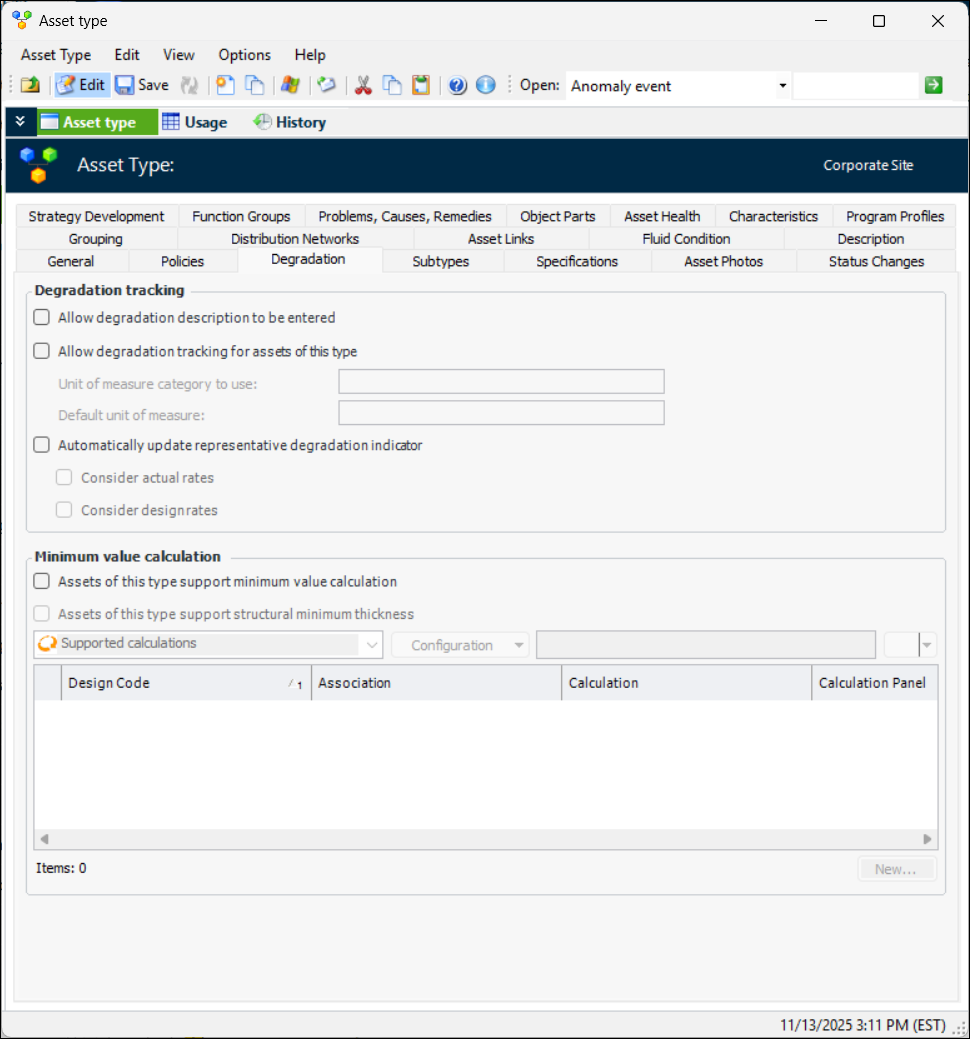The height and width of the screenshot is (1039, 970).
Task: Expand the Open dropdown showing Anomaly event
Action: coord(782,86)
